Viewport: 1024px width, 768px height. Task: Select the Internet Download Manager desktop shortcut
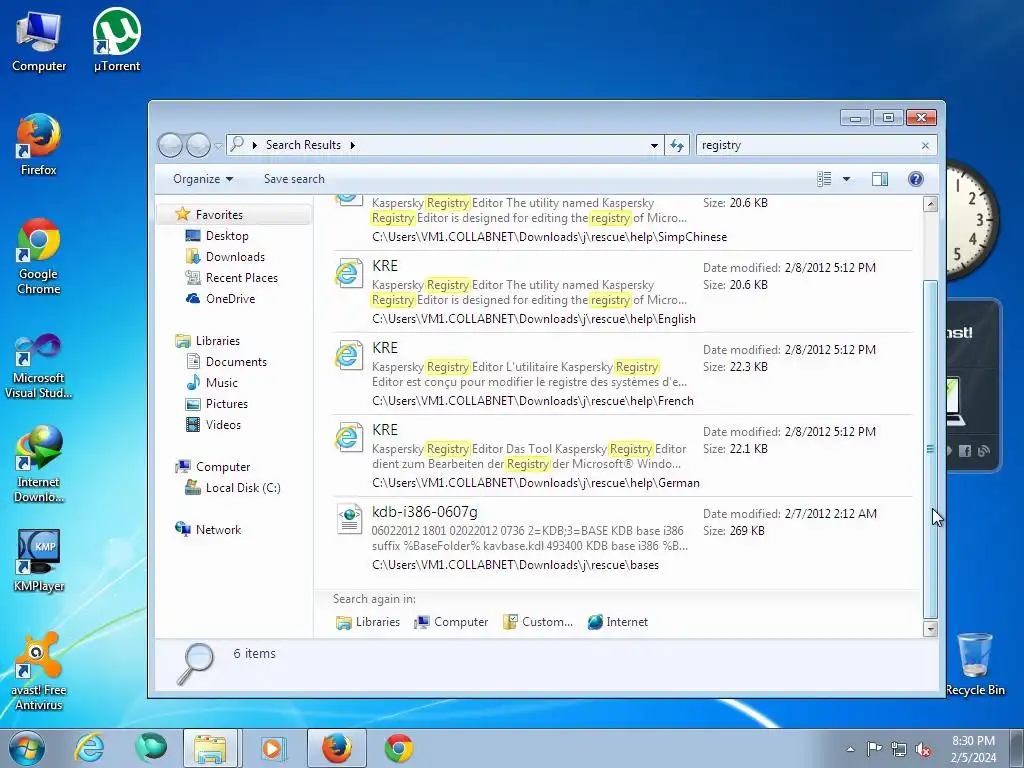tap(39, 464)
